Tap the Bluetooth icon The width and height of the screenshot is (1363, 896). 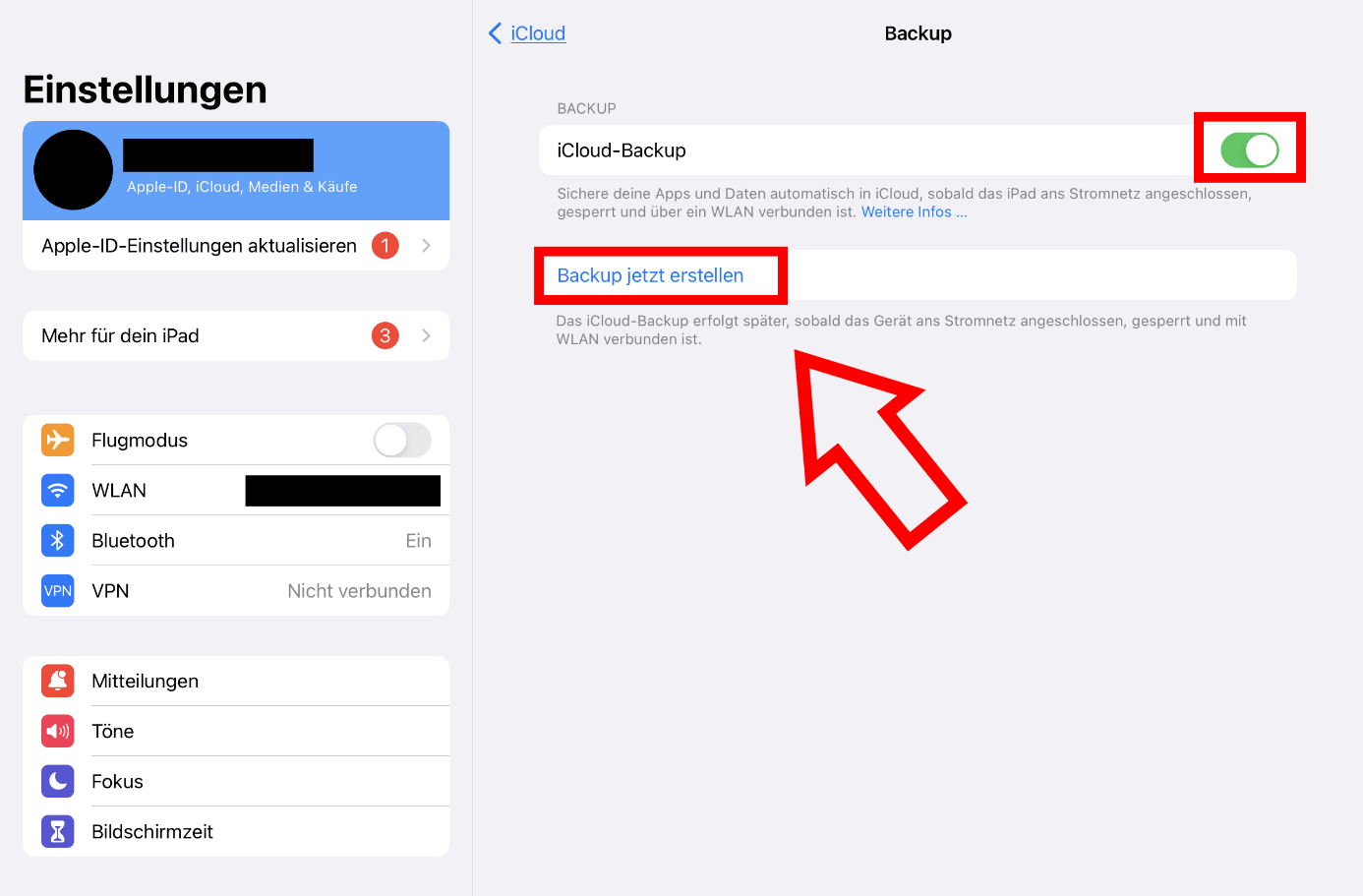58,540
